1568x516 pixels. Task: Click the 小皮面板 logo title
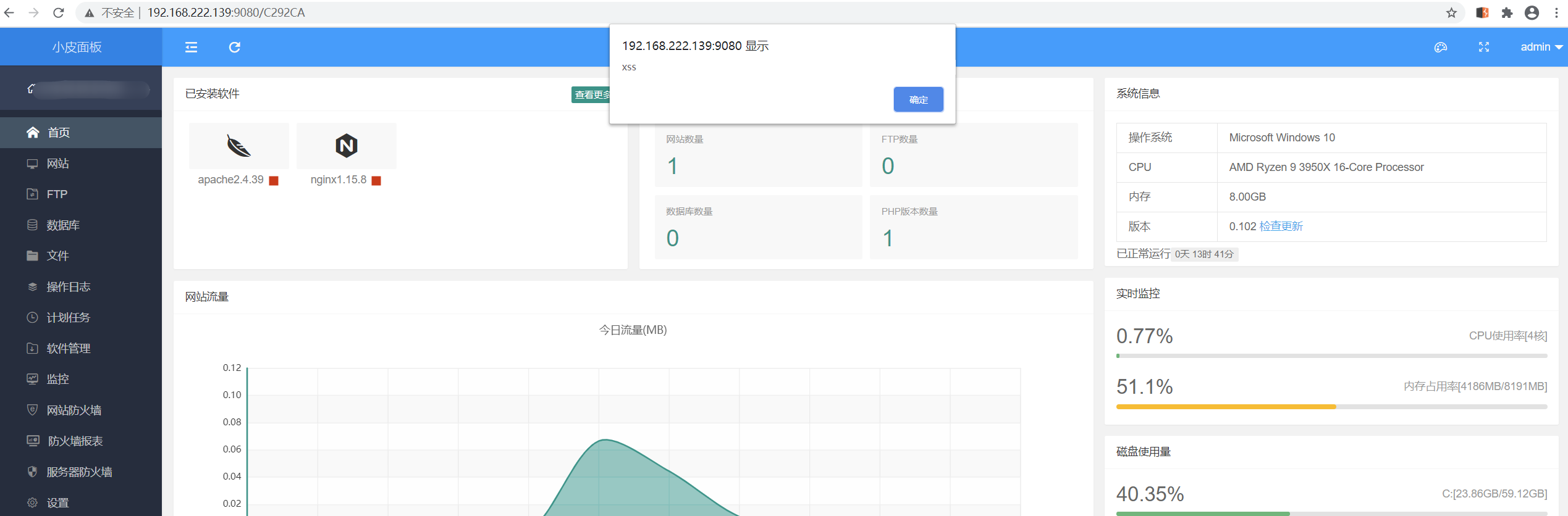coord(77,48)
